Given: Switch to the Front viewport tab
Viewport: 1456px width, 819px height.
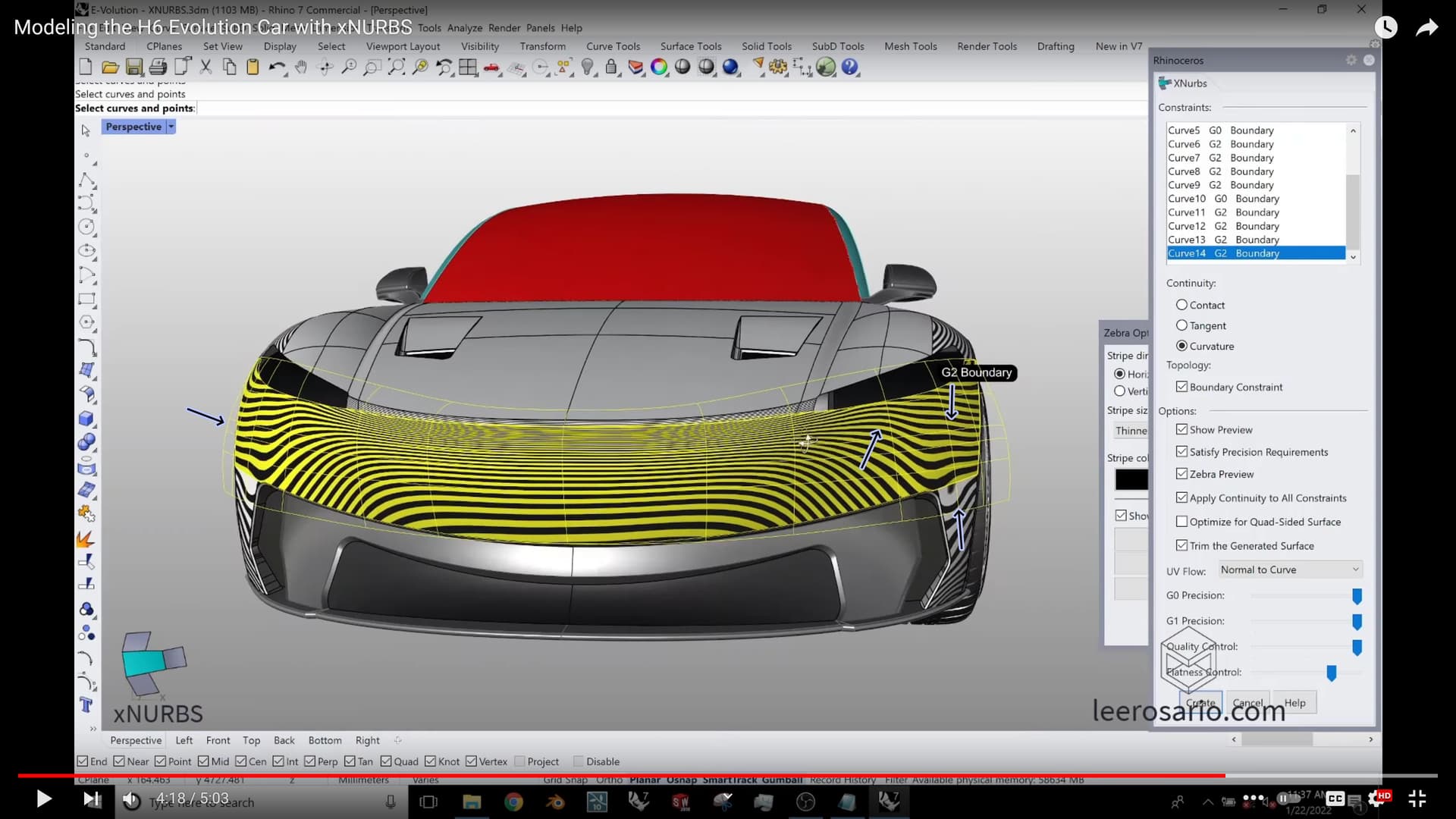Looking at the screenshot, I should [218, 740].
